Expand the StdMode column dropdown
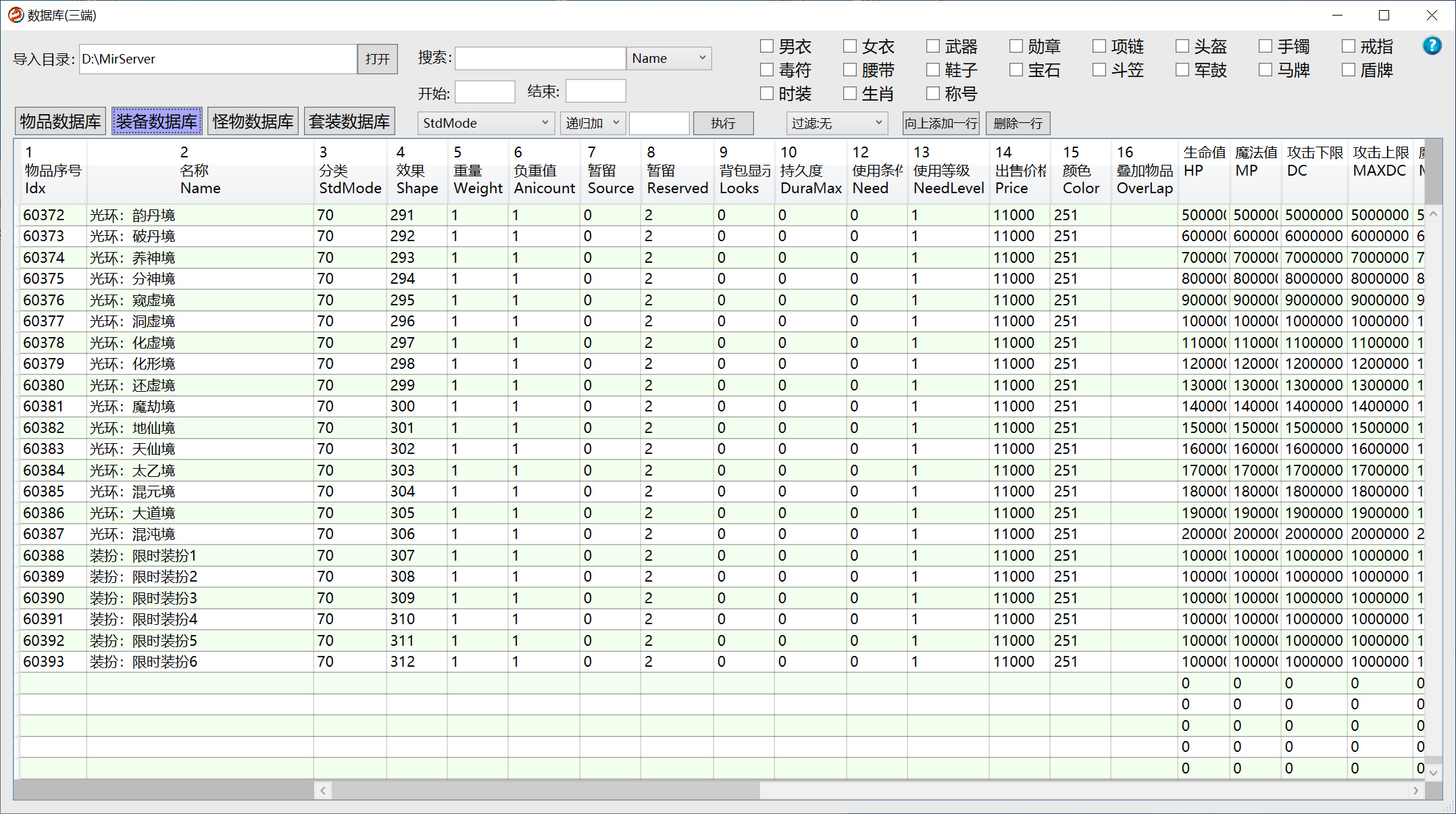Screen dimensions: 1456x814 point(486,123)
